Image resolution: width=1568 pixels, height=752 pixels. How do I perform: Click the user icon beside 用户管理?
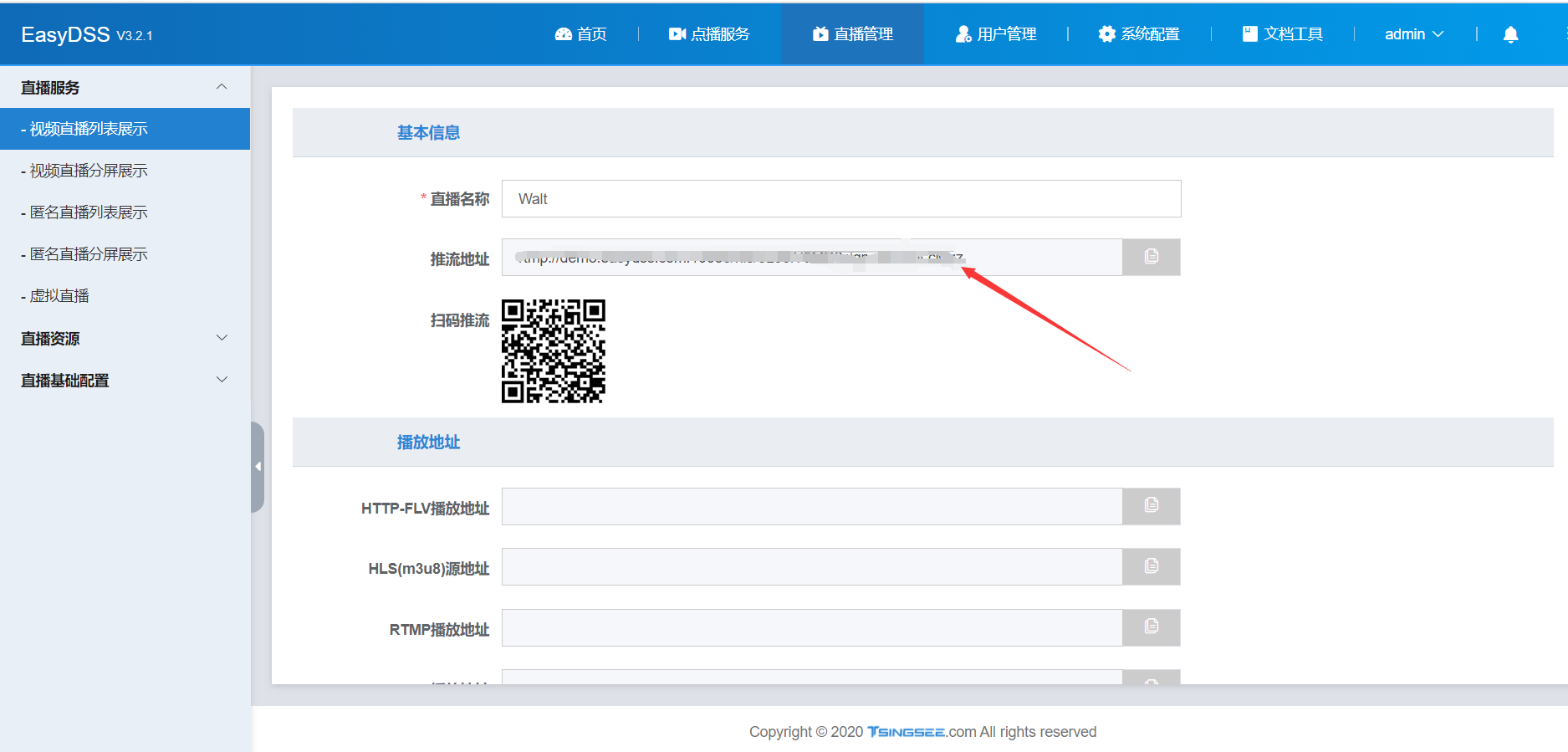tap(963, 34)
